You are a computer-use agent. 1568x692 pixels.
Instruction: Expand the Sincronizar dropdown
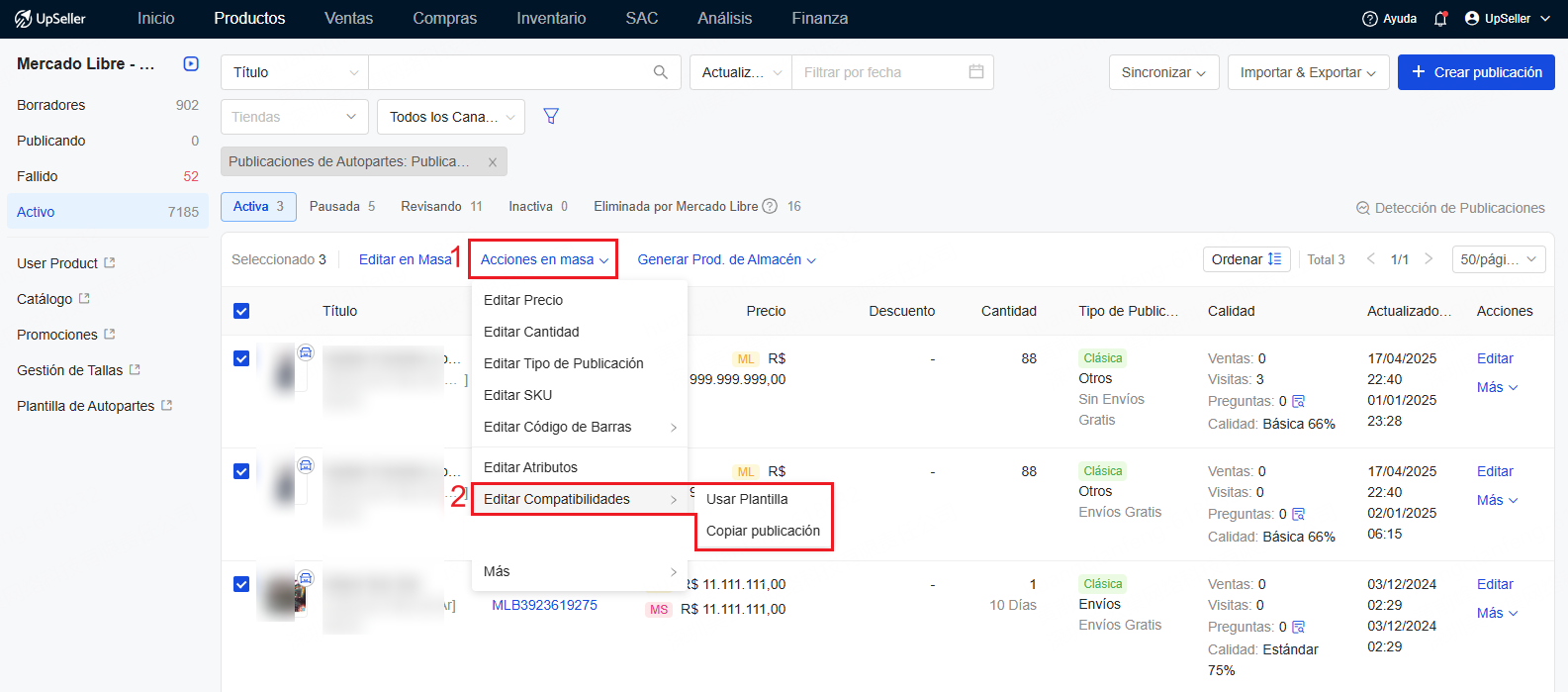1163,72
